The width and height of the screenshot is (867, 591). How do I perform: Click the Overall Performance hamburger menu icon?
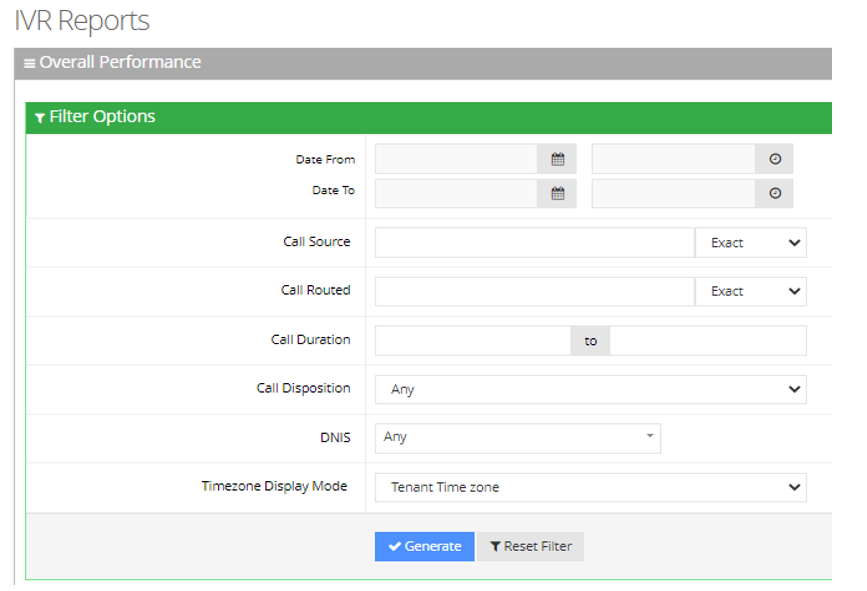(x=29, y=63)
